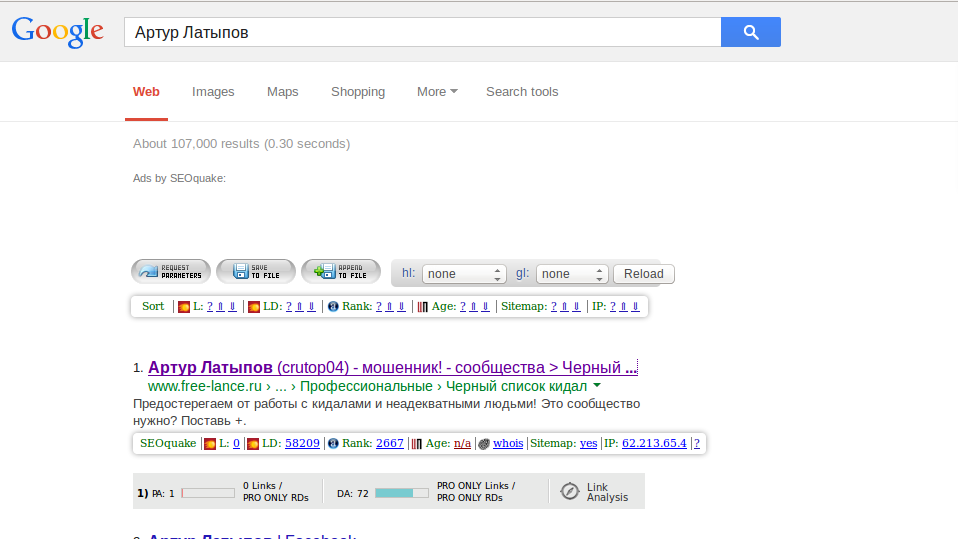Sort Sitemap ascending with the up arrow
This screenshot has height=539, width=958.
[x=564, y=306]
